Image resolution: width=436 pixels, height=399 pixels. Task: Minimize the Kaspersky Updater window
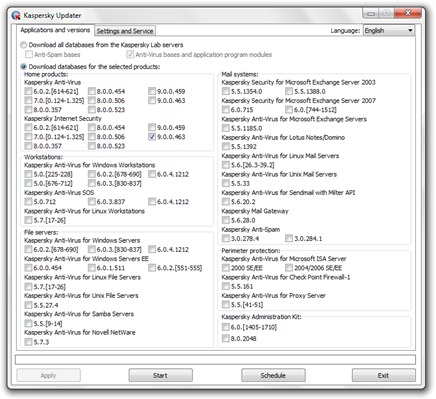pyautogui.click(x=371, y=14)
